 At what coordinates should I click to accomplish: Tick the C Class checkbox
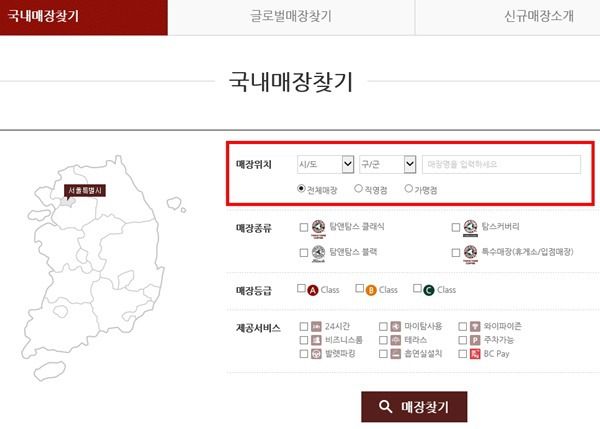click(x=417, y=288)
